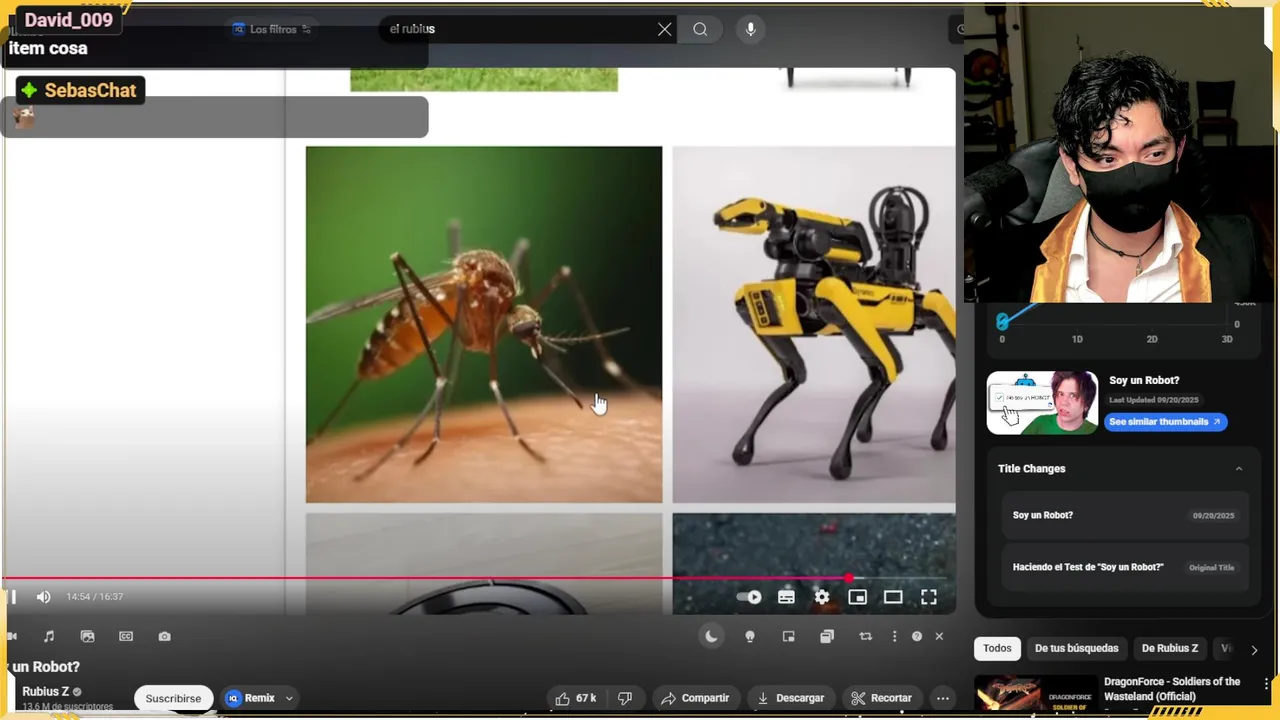The image size is (1280, 720).
Task: Click the Haciendo el Test de Soy un Robot row
Action: 1125,567
